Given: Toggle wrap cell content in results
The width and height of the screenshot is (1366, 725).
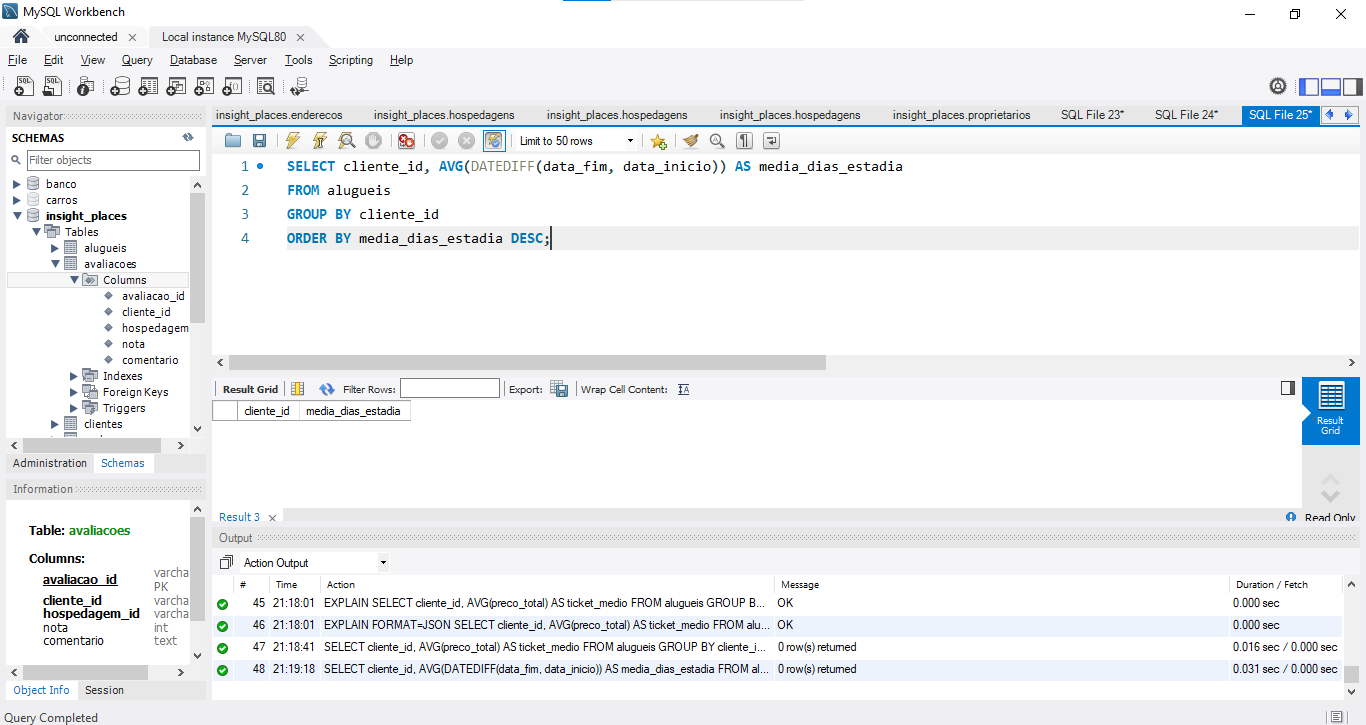Looking at the screenshot, I should pos(684,389).
